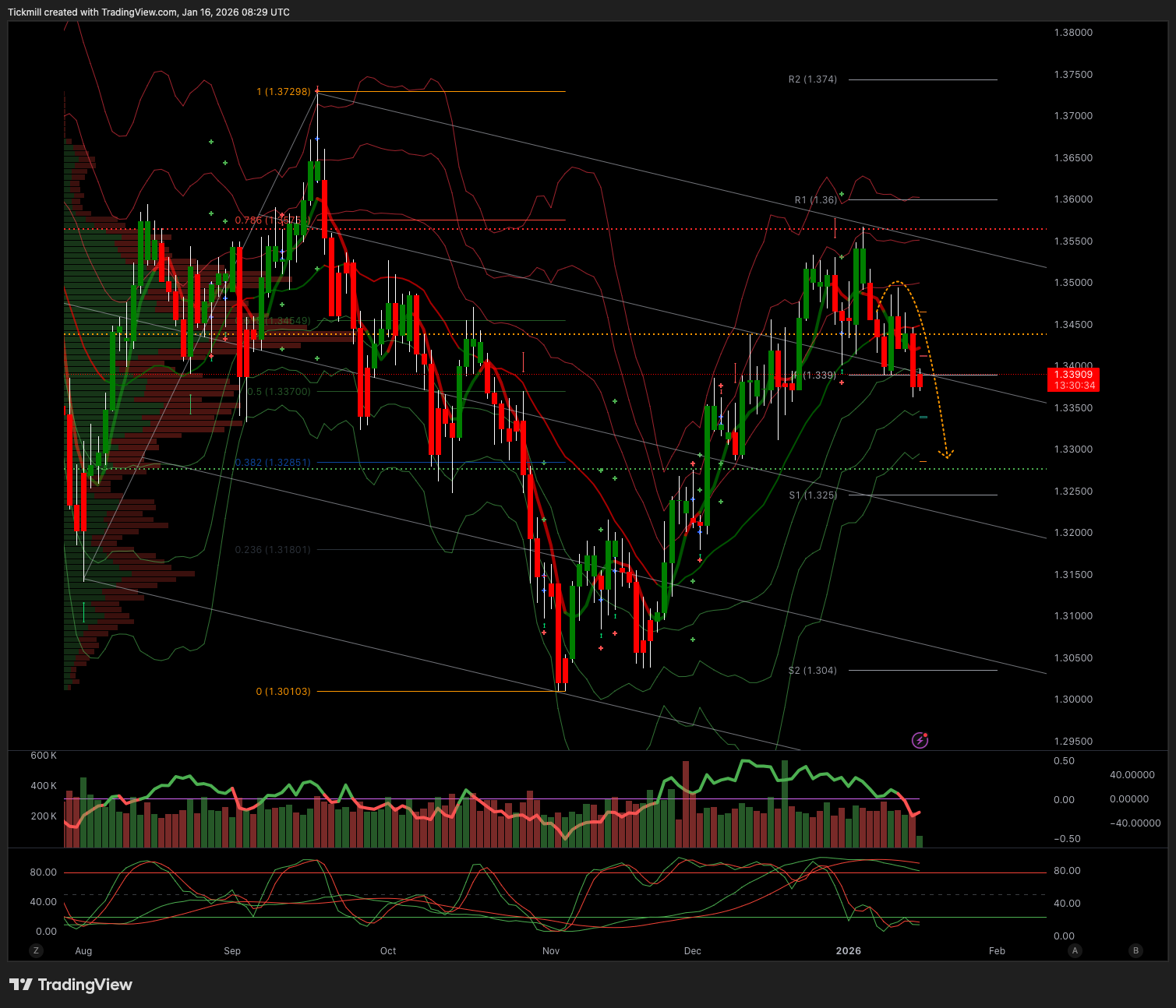Image resolution: width=1176 pixels, height=1008 pixels.
Task: Click the R1 (1.36) pivot label
Action: (815, 200)
